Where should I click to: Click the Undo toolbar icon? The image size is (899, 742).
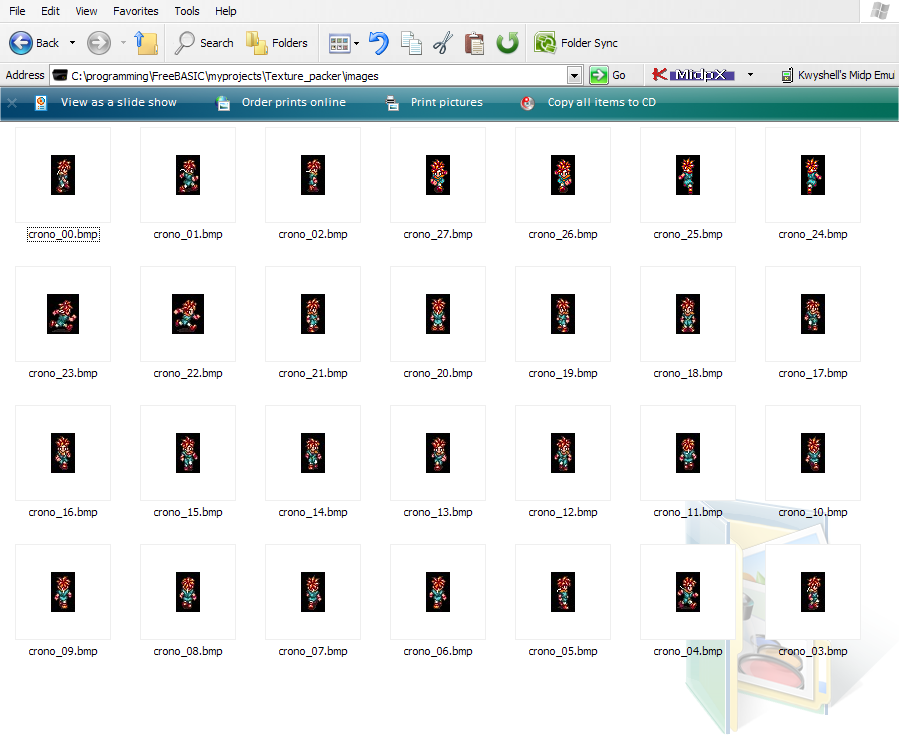click(x=378, y=43)
